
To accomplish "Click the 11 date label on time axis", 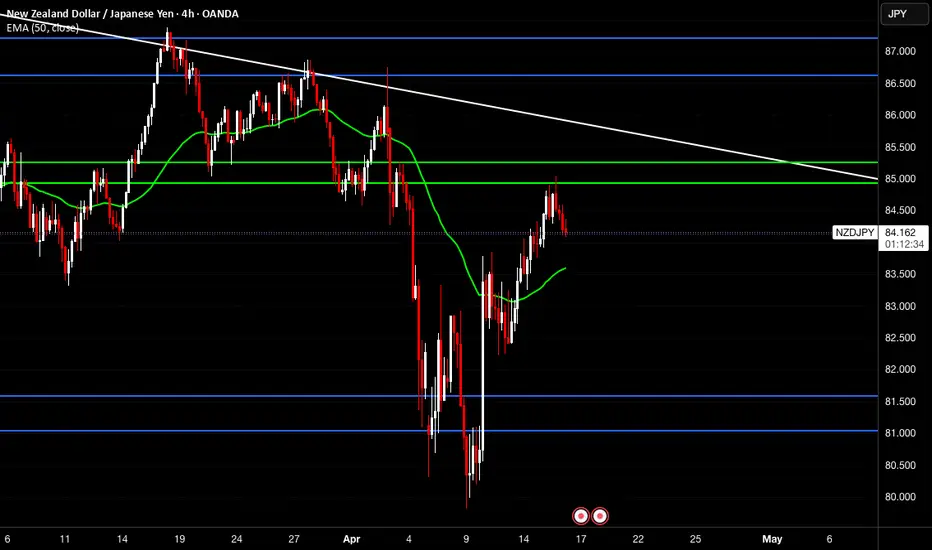I will (x=65, y=539).
